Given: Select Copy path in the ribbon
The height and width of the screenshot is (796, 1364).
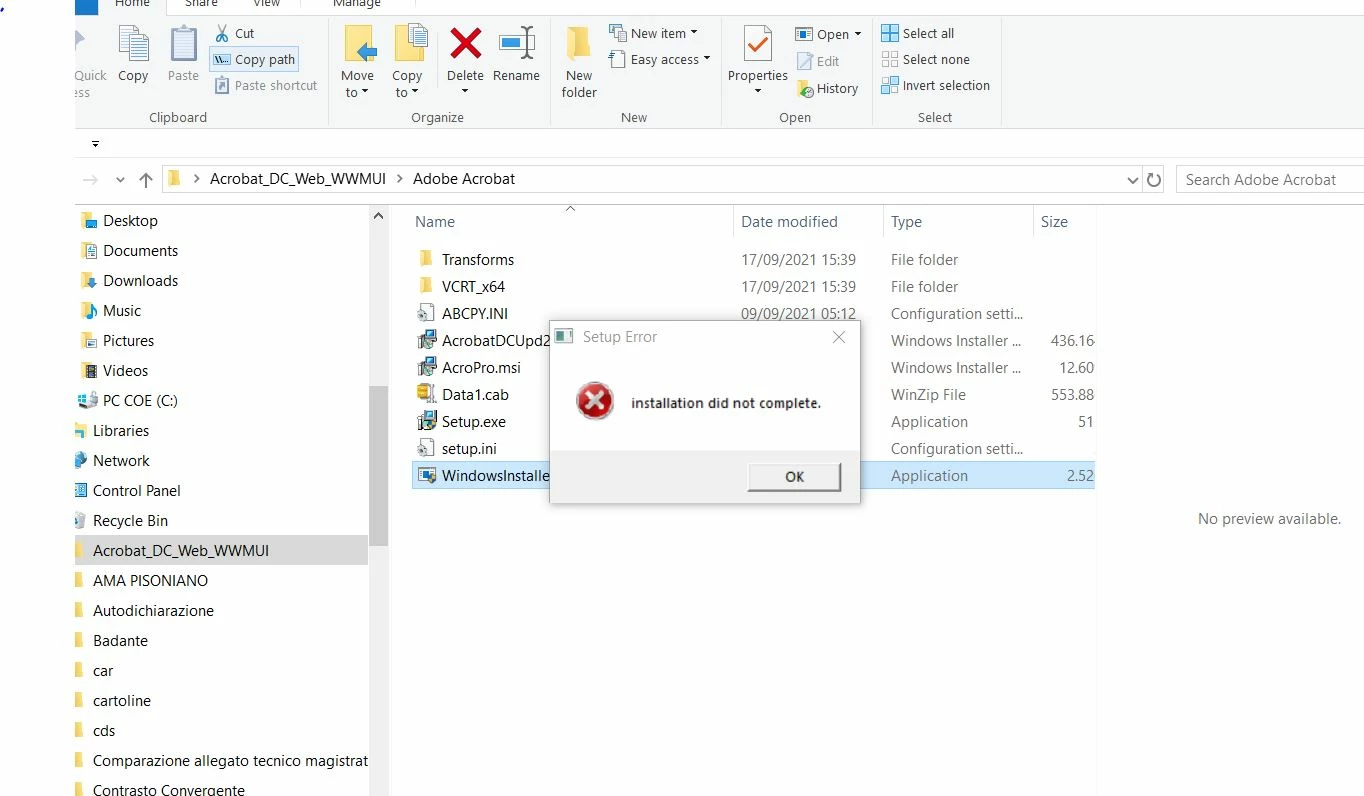Looking at the screenshot, I should (254, 59).
